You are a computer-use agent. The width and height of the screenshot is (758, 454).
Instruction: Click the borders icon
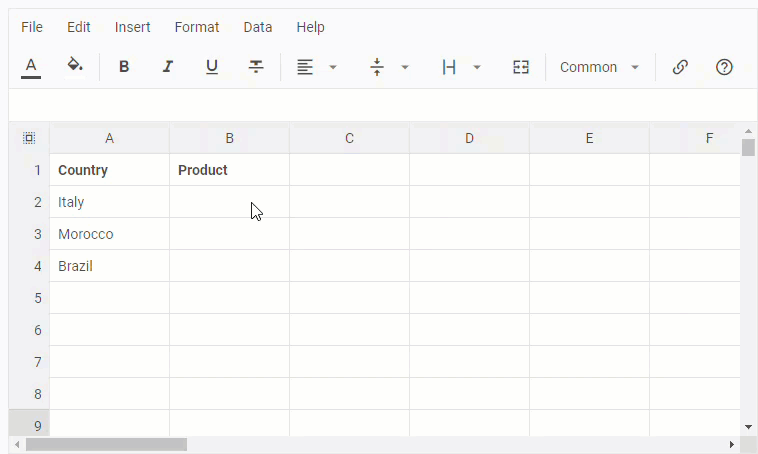[x=449, y=67]
